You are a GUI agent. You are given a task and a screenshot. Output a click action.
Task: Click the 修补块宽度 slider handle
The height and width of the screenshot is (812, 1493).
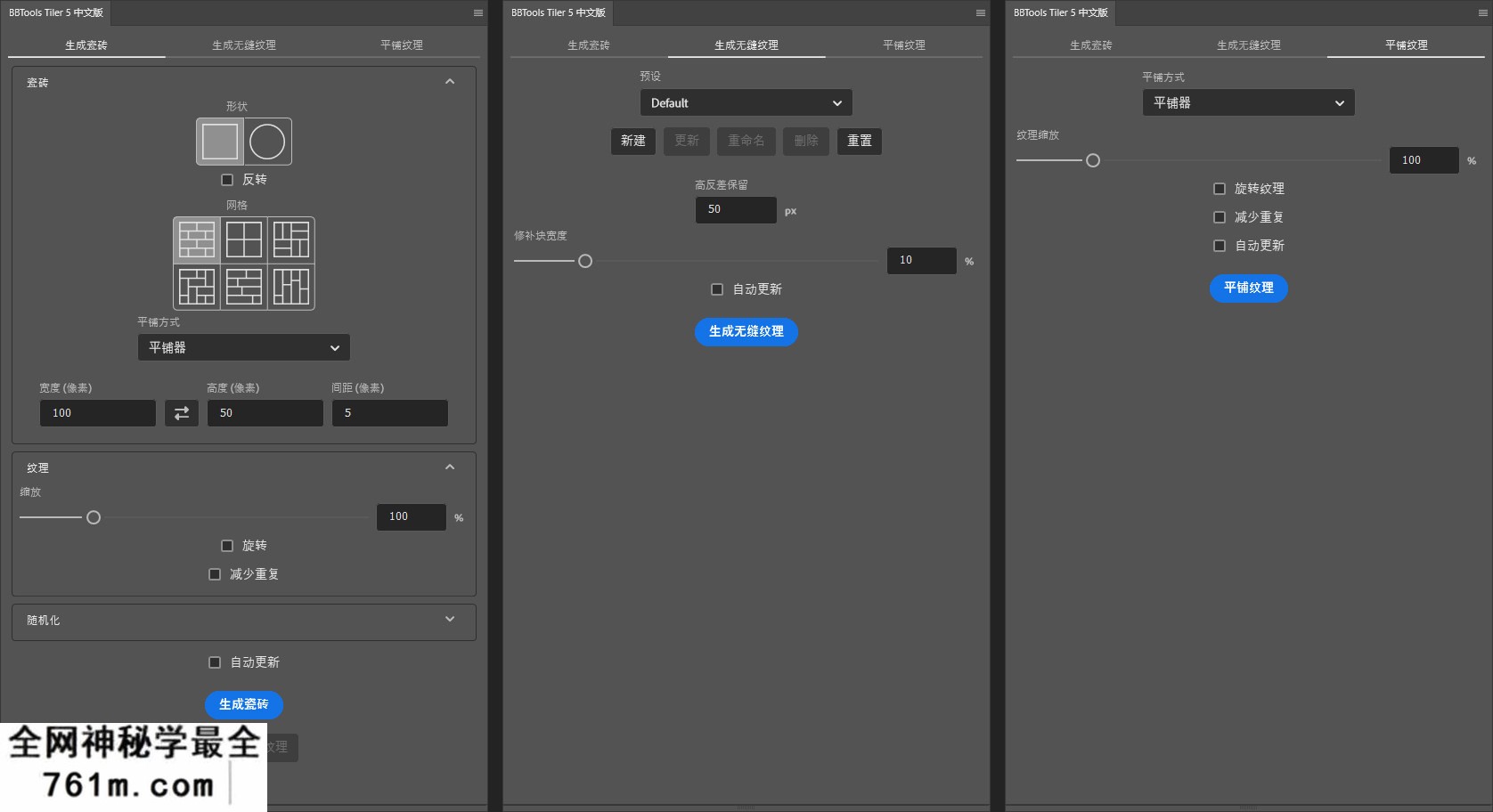tap(585, 261)
